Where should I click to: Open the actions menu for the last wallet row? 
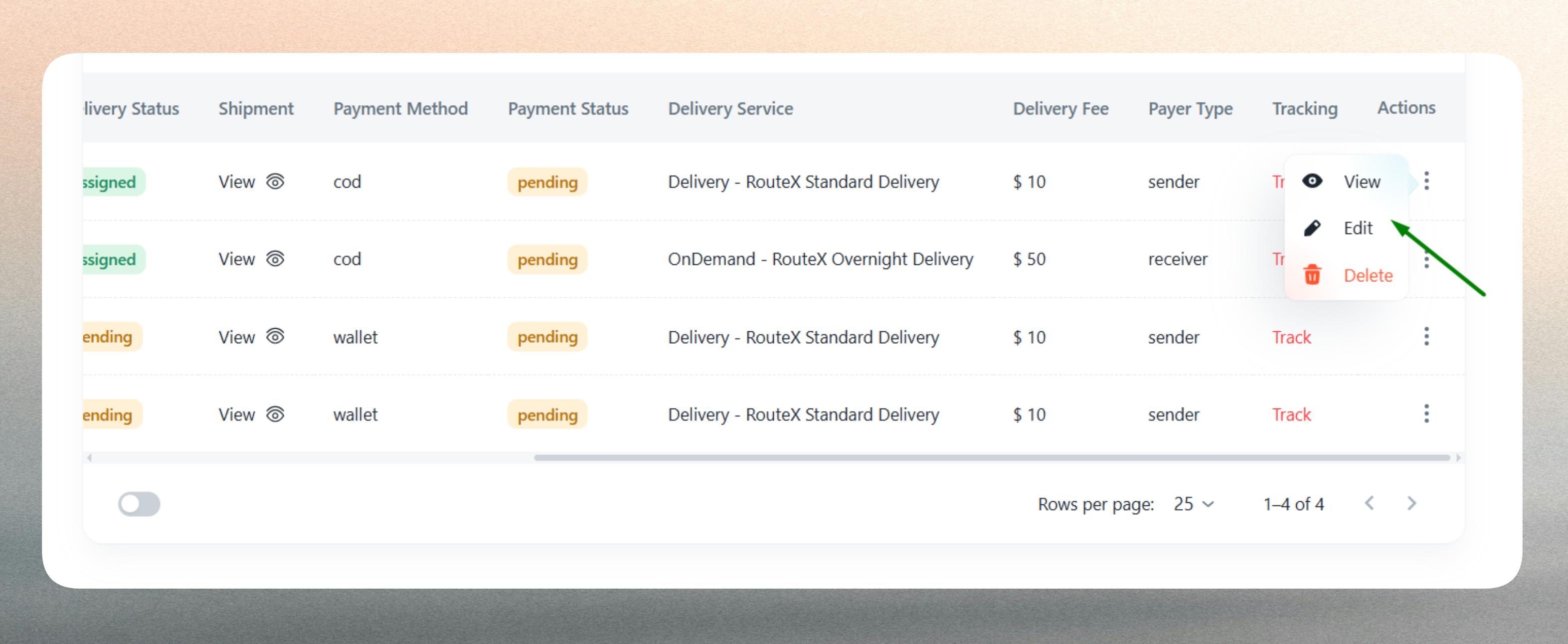1427,415
